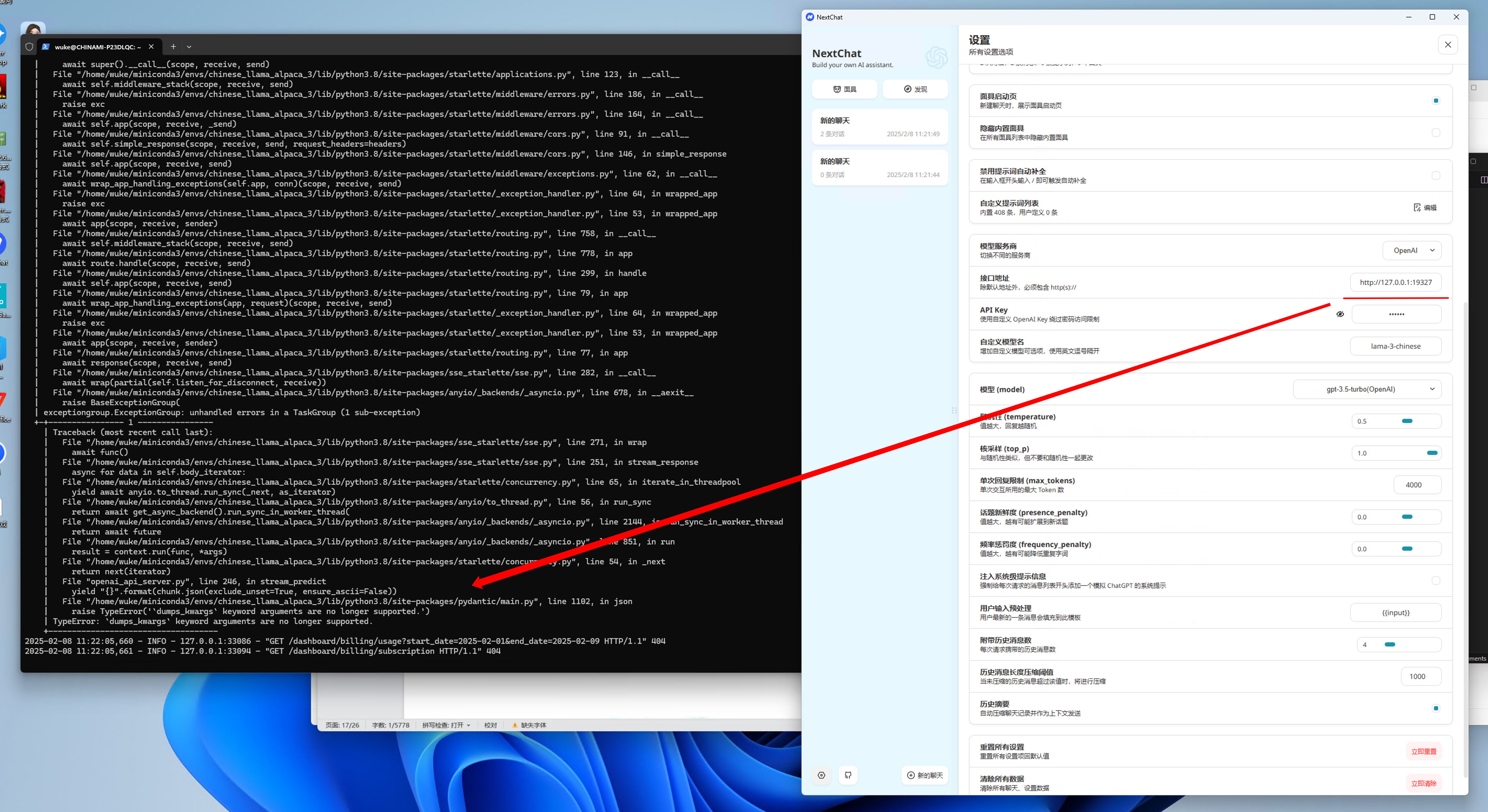Open the 发现 tab in sidebar
This screenshot has height=812, width=1488.
[x=915, y=89]
